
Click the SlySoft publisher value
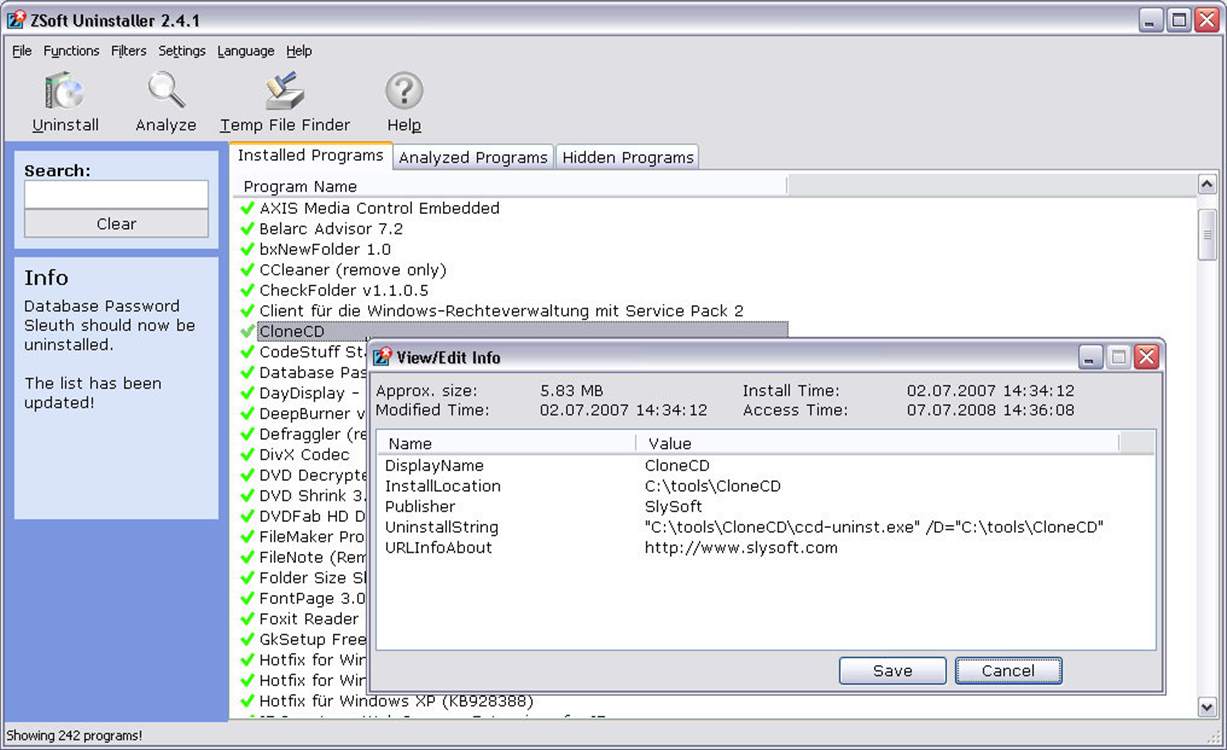point(673,507)
